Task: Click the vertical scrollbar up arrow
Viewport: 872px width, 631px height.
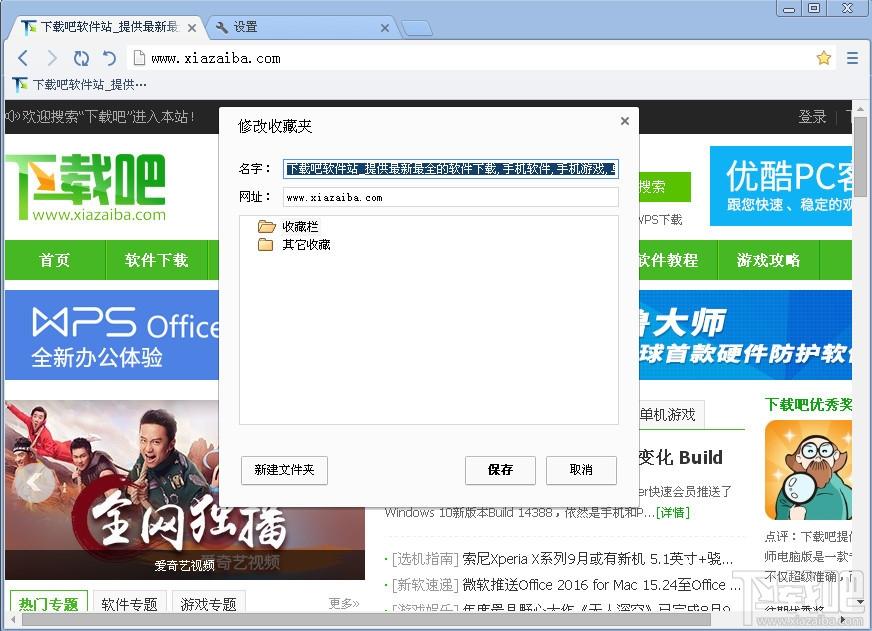Action: (860, 108)
